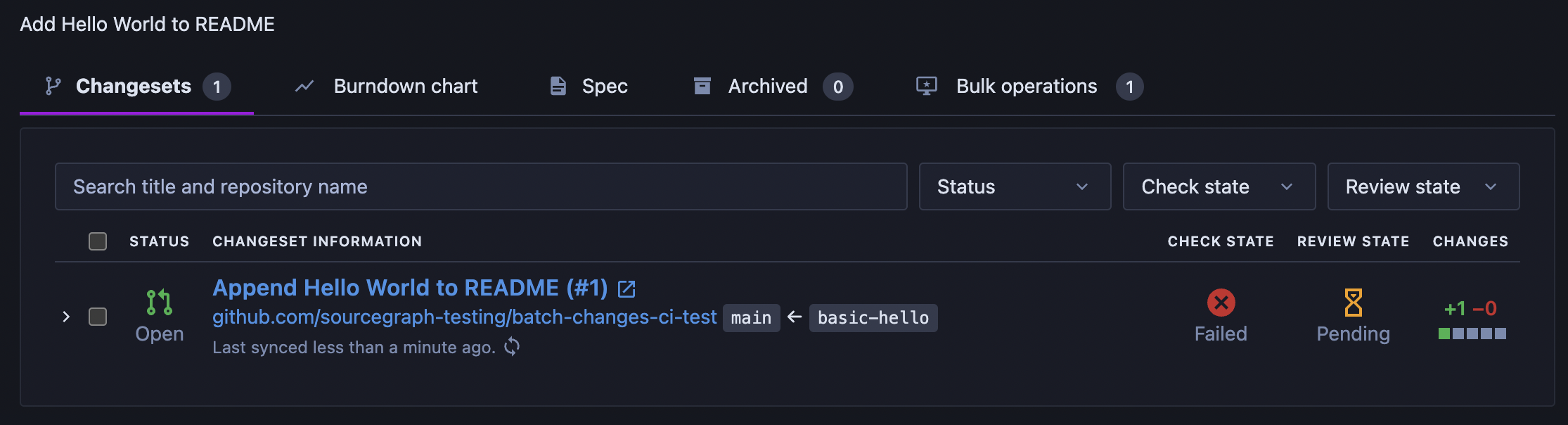
Task: Click the Spec document icon
Action: (x=558, y=86)
